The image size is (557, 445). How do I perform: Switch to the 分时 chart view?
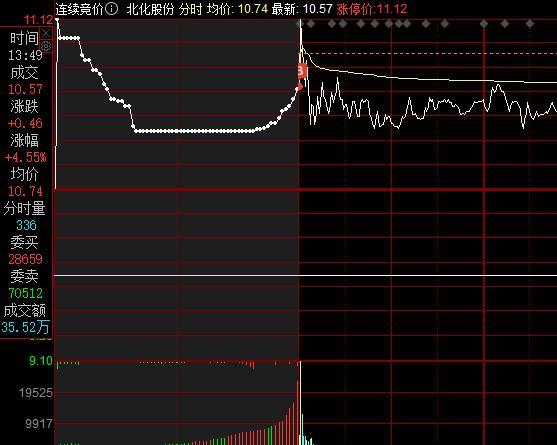pos(190,9)
